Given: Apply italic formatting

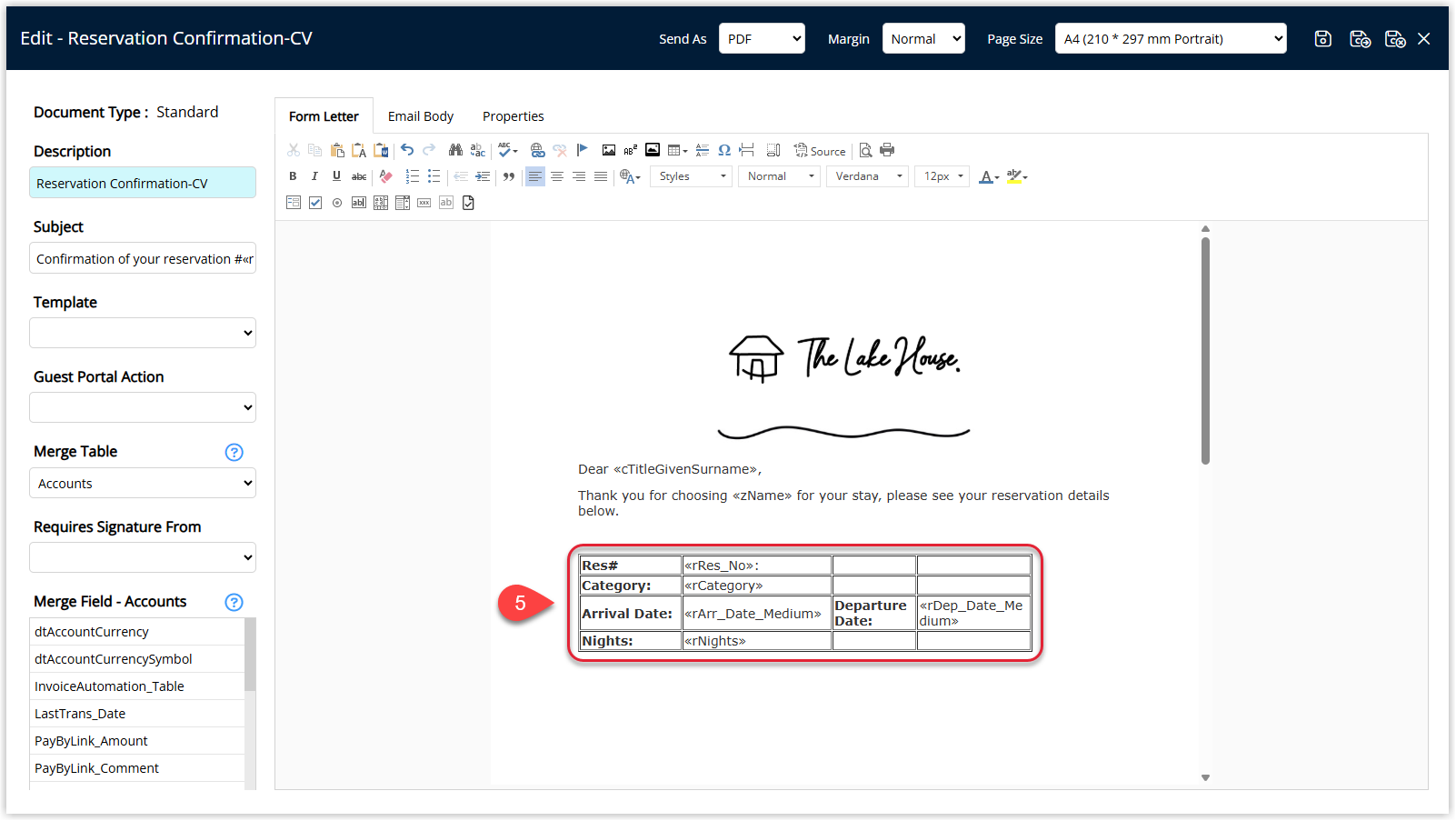Looking at the screenshot, I should point(314,176).
